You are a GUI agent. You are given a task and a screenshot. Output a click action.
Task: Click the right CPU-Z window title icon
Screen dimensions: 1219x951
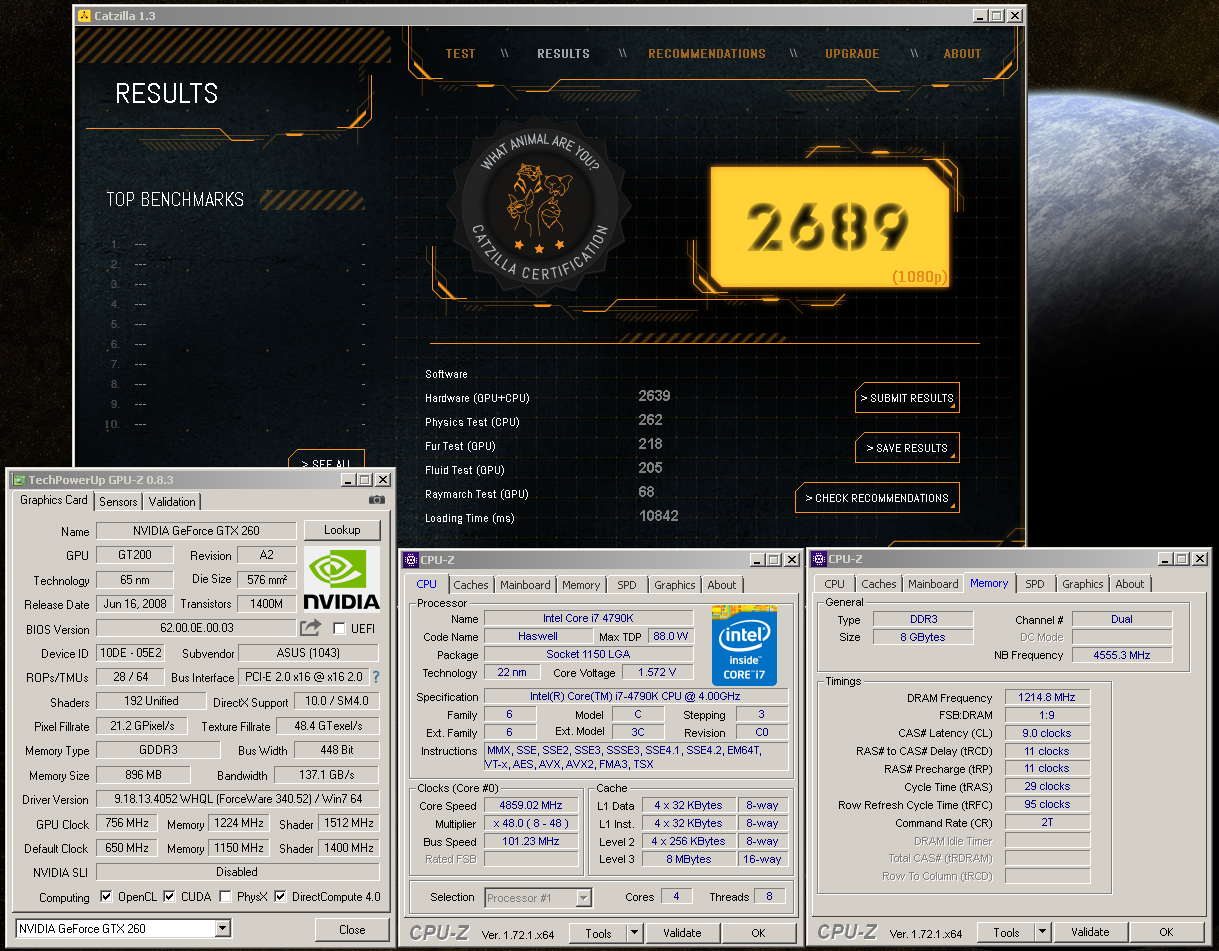click(x=819, y=559)
